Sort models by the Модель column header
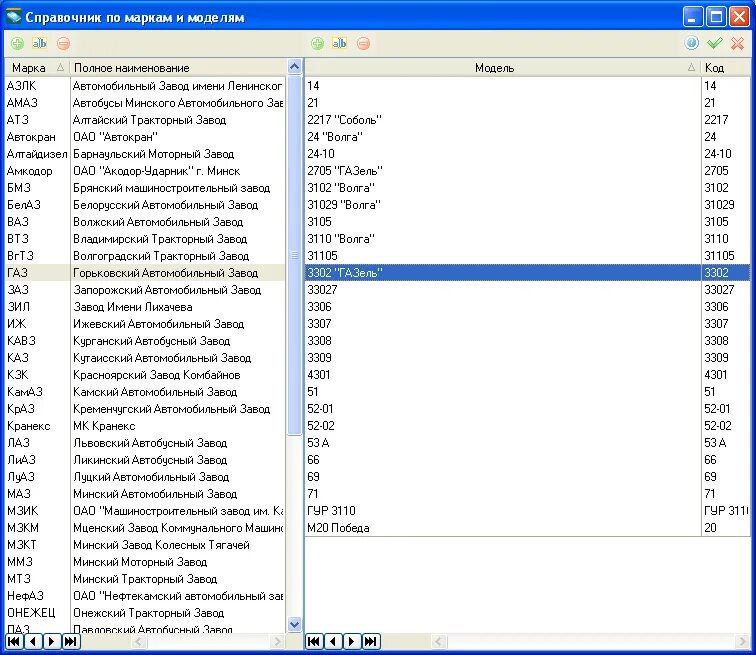 (x=503, y=68)
